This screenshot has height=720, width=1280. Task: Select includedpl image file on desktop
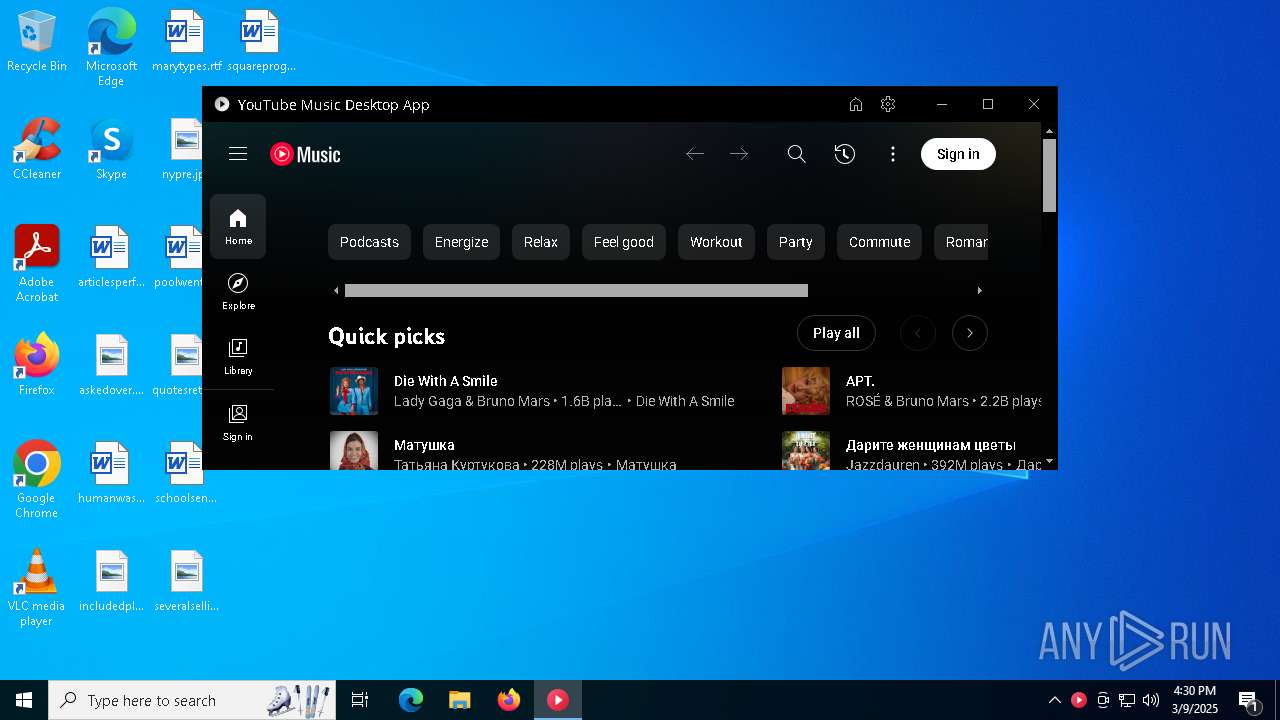pos(111,581)
